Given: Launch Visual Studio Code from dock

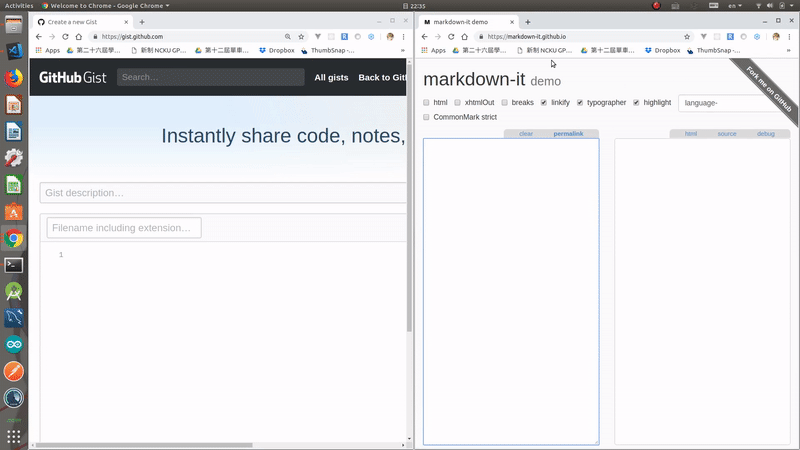Looking at the screenshot, I should tap(14, 52).
